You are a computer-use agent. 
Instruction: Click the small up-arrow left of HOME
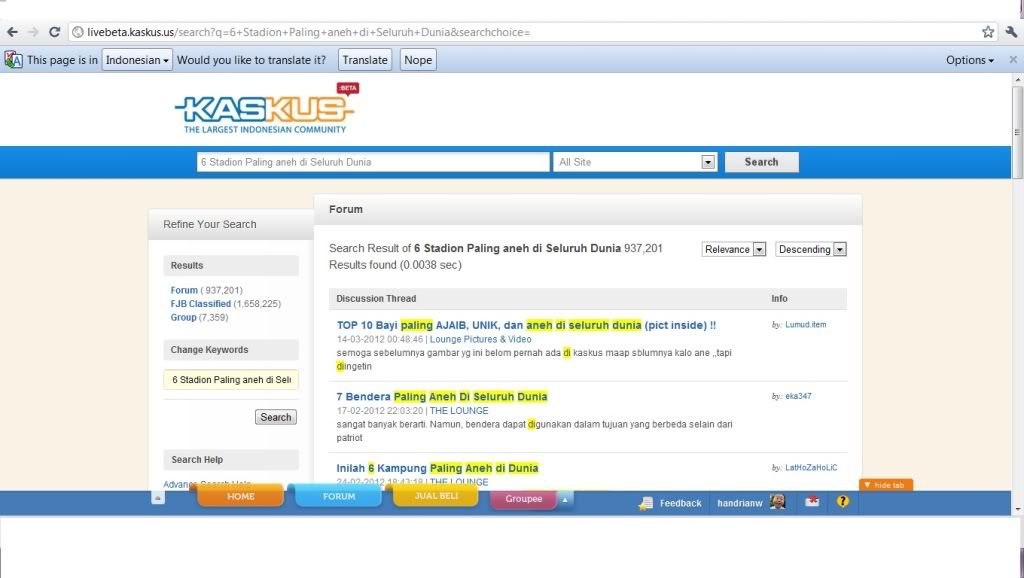click(x=157, y=498)
